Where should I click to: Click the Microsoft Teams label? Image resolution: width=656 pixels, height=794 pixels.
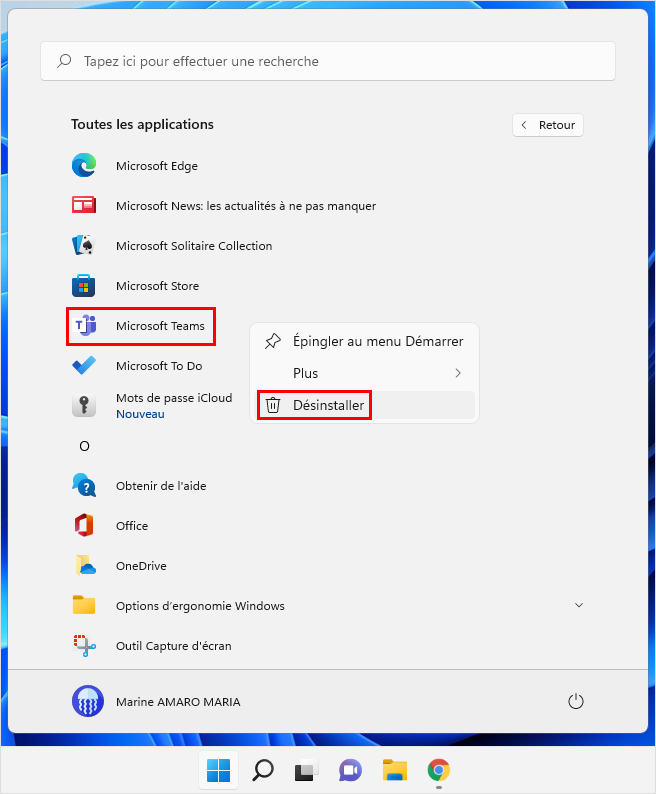pyautogui.click(x=161, y=326)
